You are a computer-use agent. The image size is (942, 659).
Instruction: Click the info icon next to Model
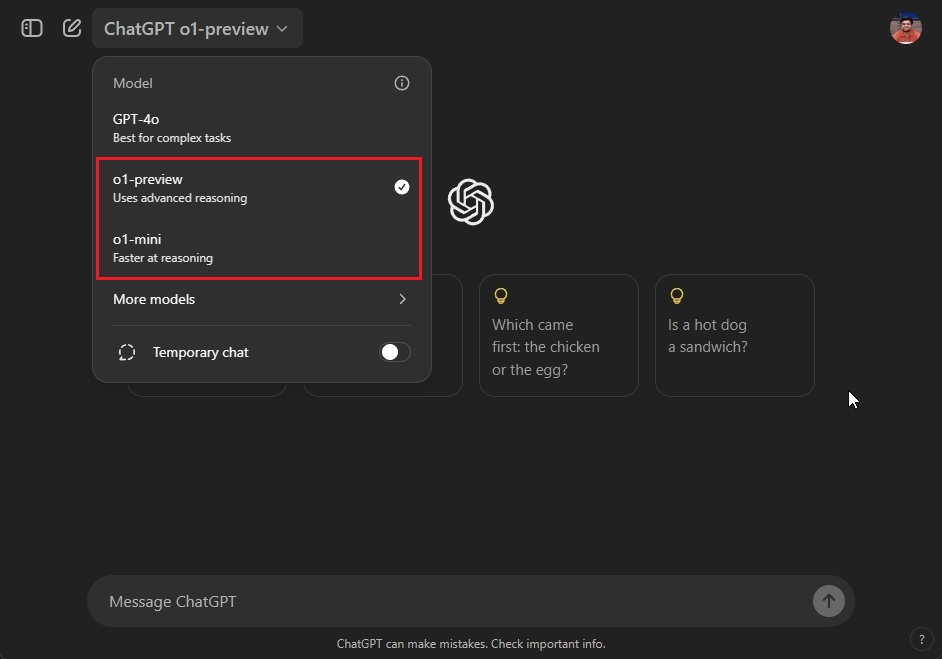pos(401,83)
